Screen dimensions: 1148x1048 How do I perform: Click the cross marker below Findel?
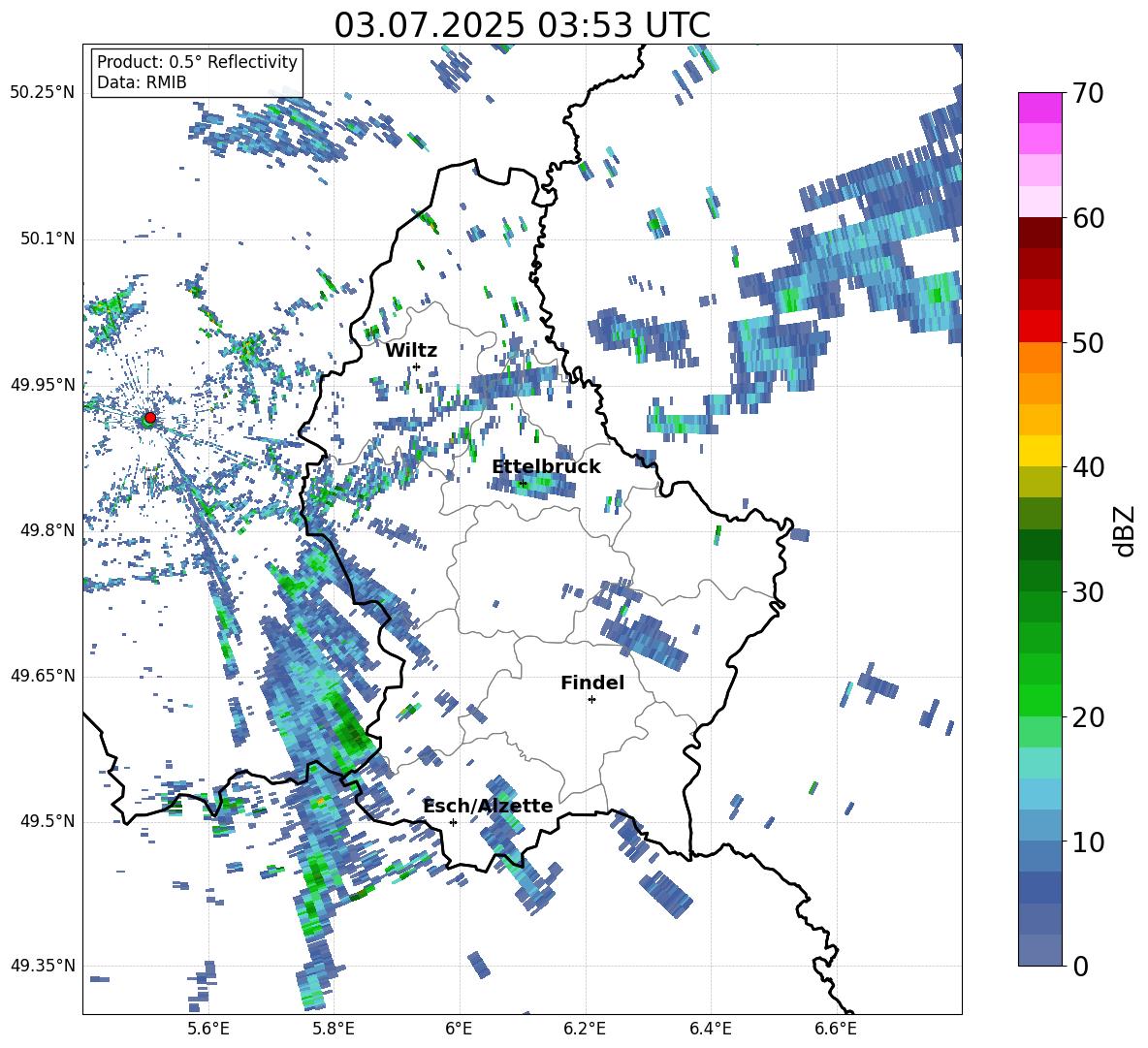pyautogui.click(x=591, y=700)
